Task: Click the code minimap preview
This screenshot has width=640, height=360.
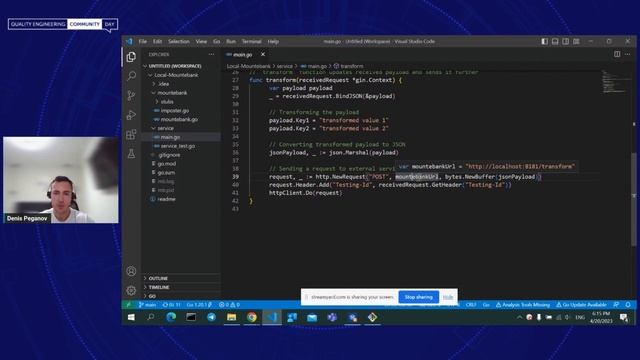Action: coord(614,82)
